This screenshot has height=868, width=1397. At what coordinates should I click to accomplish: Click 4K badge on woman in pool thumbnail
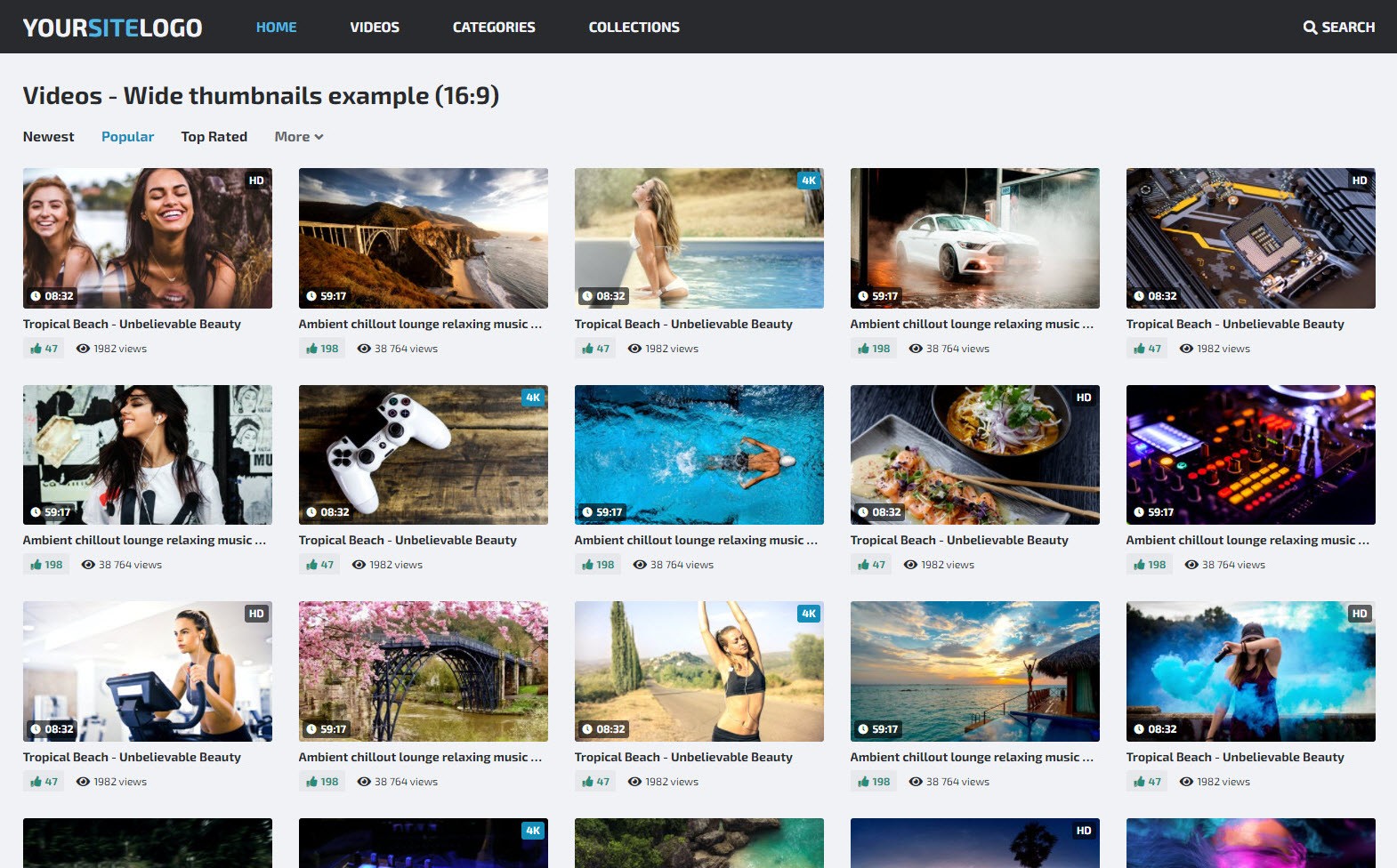coord(808,181)
